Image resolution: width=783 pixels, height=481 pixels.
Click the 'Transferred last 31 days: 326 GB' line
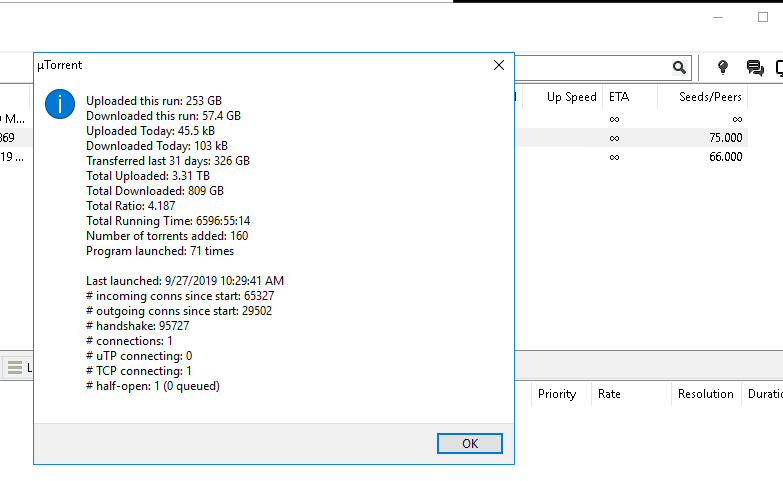pos(168,161)
